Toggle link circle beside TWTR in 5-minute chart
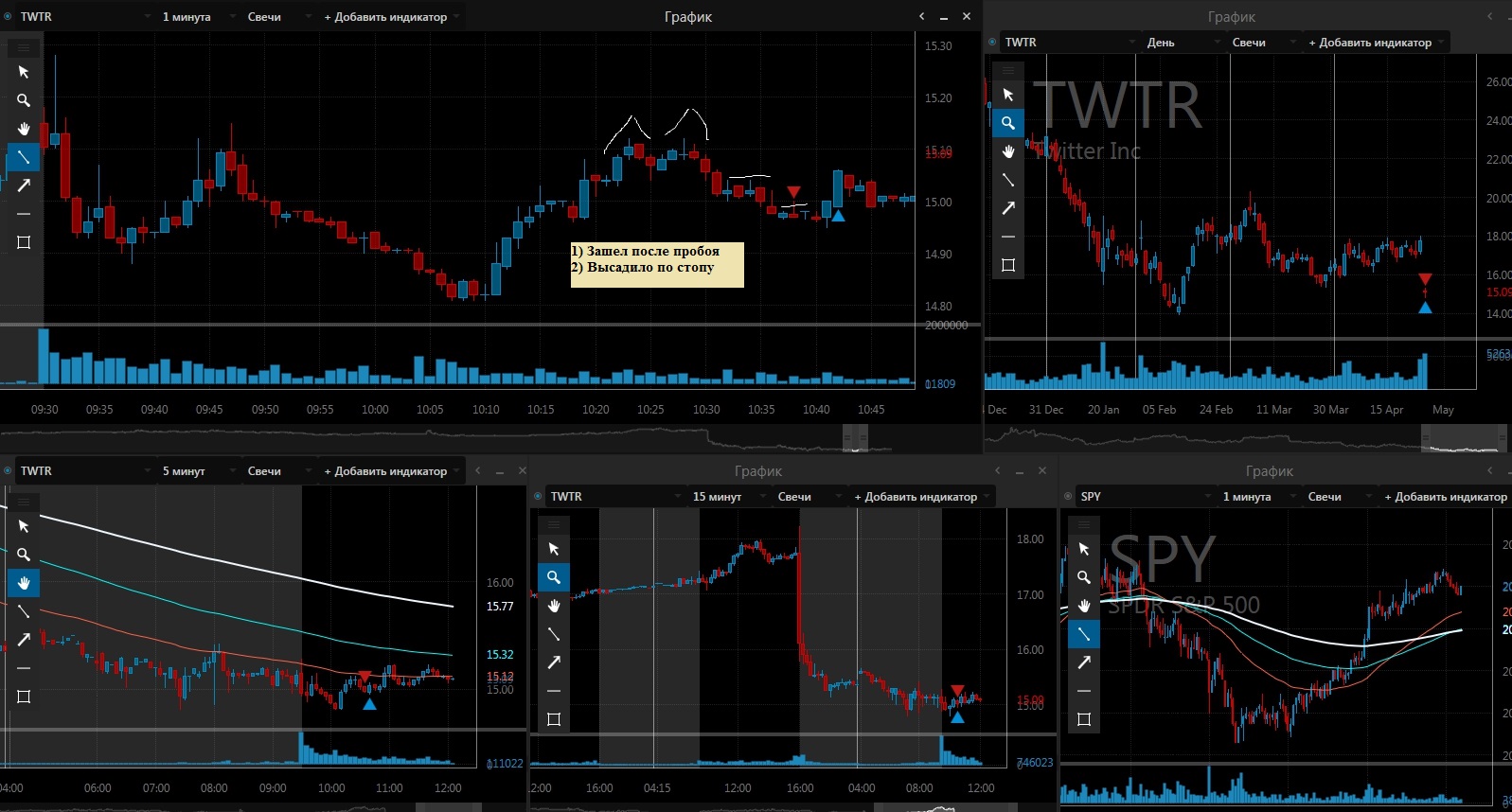 pos(8,471)
